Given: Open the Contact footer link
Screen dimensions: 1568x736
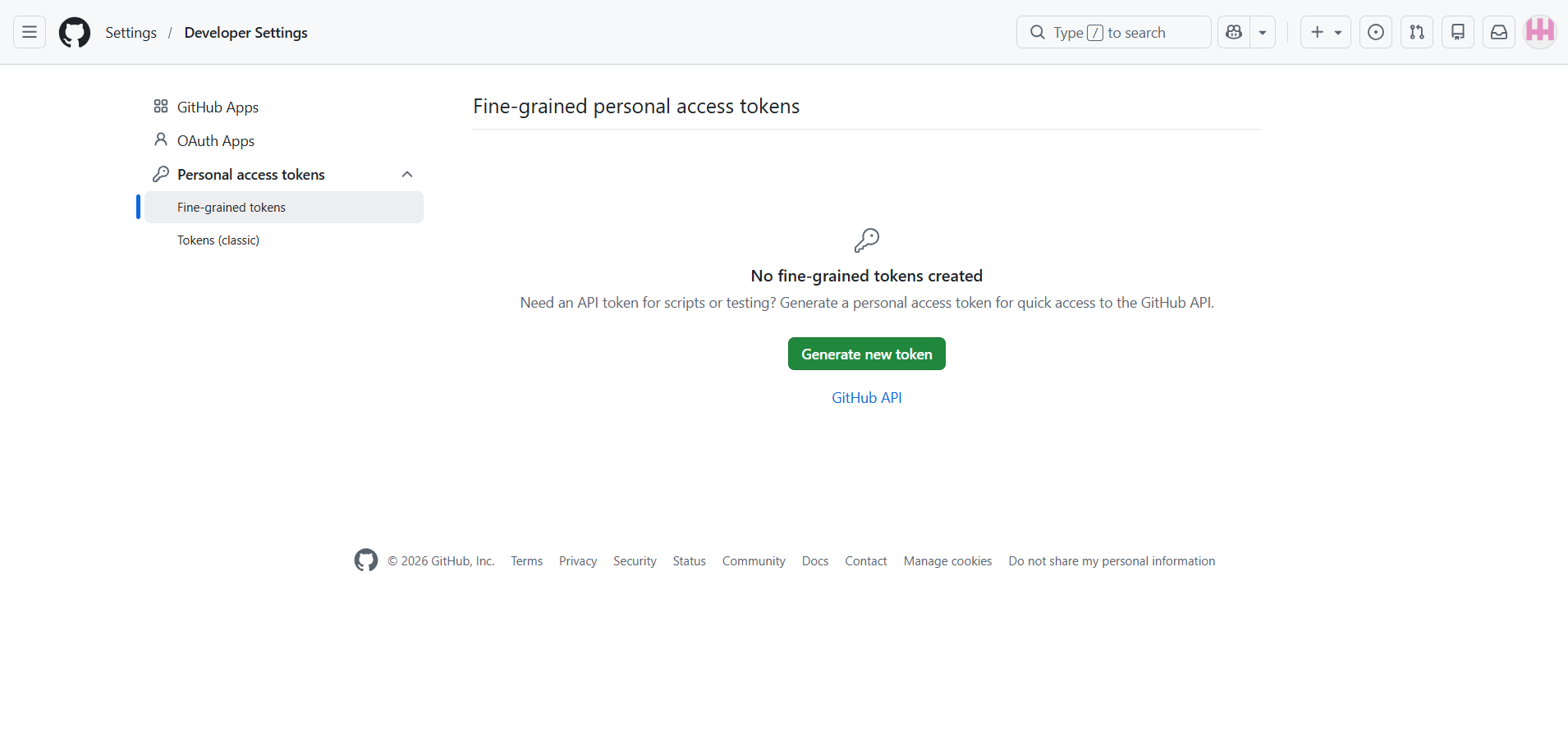Looking at the screenshot, I should tap(866, 561).
